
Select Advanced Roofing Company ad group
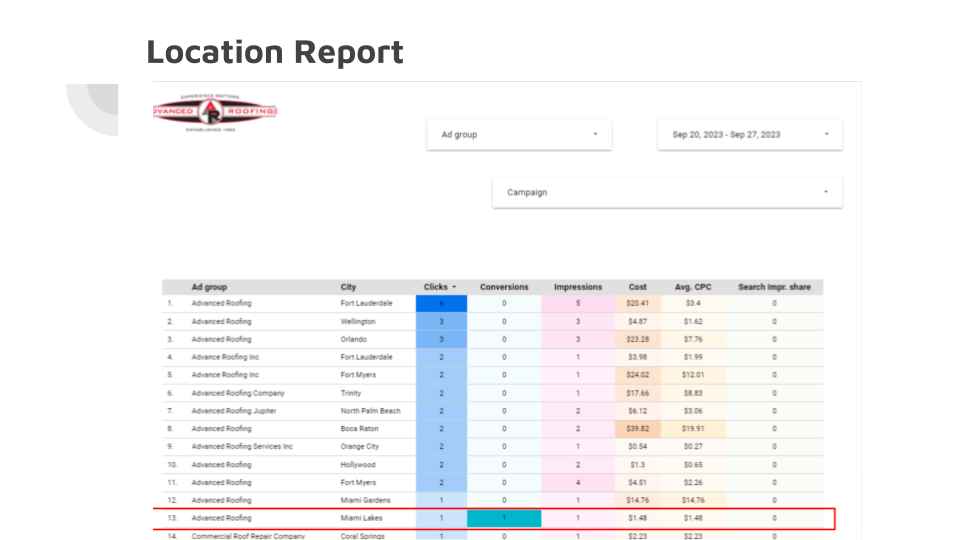click(238, 393)
